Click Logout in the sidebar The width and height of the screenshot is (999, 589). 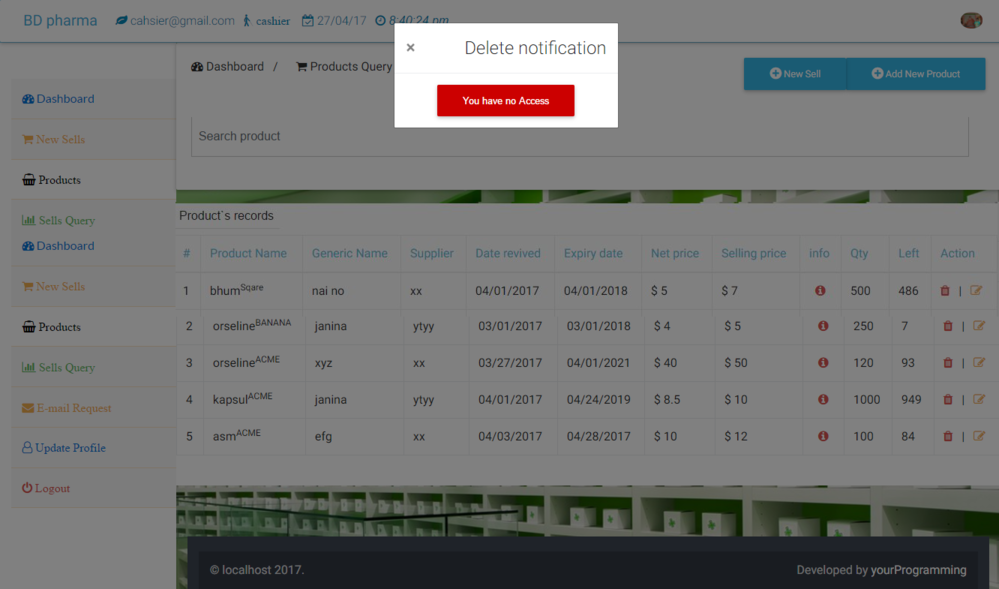pos(46,488)
